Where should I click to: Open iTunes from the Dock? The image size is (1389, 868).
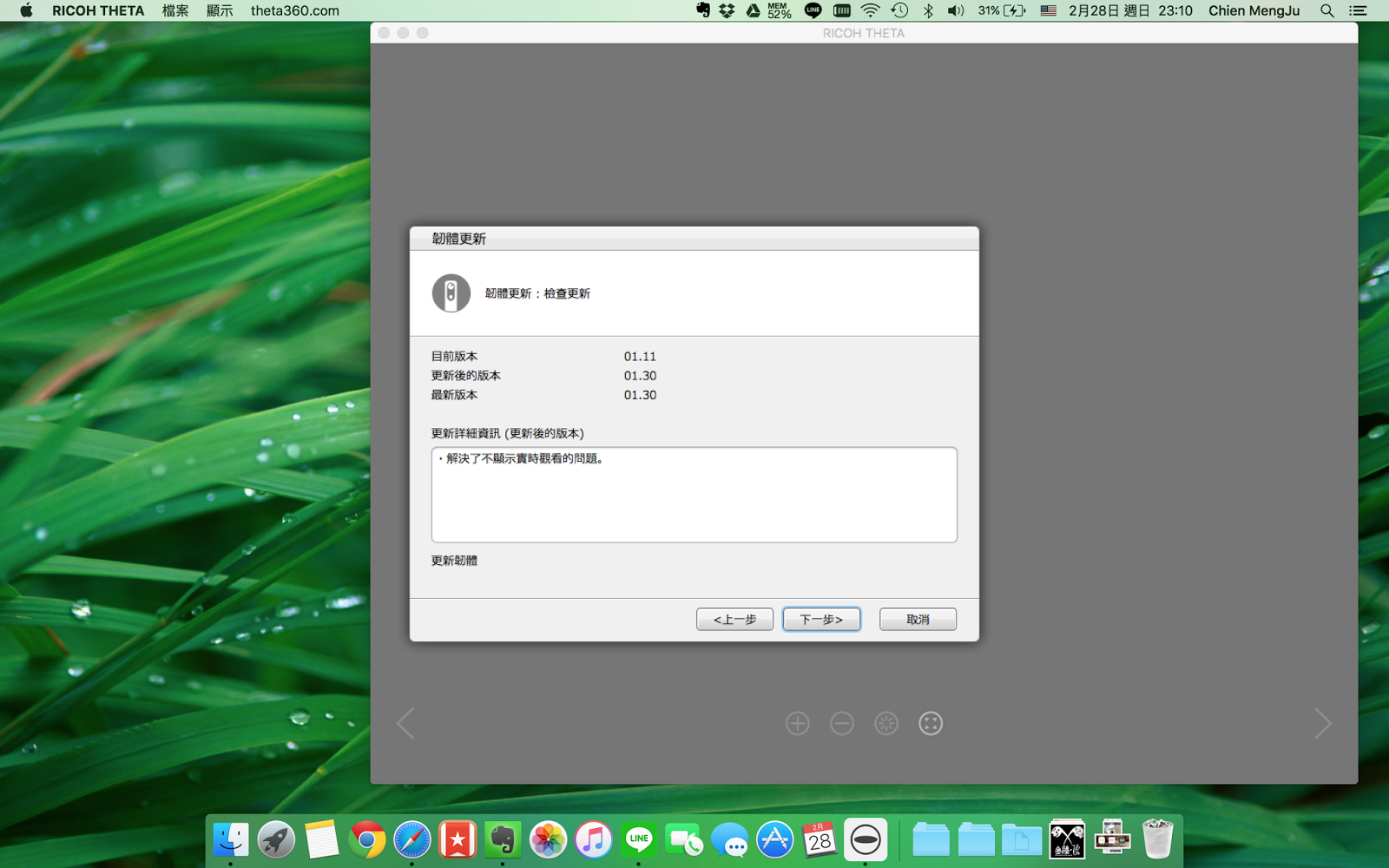pyautogui.click(x=594, y=839)
